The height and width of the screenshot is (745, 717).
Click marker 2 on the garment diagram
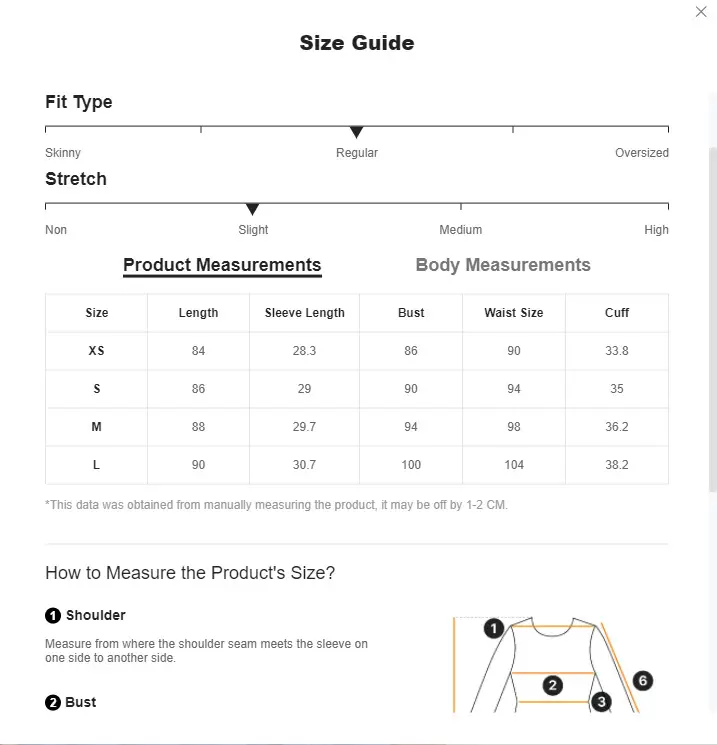(x=553, y=685)
